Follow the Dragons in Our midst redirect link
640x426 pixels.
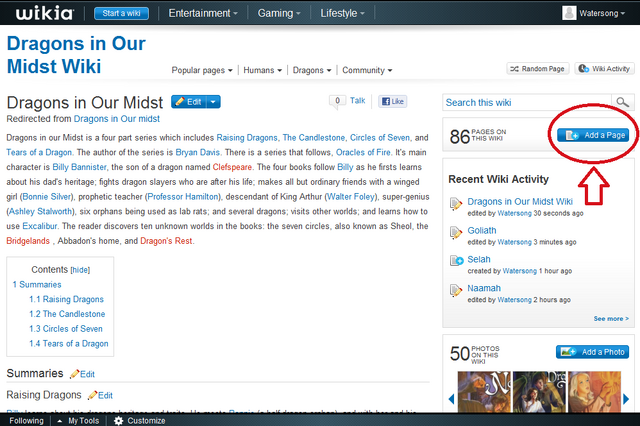tap(117, 119)
